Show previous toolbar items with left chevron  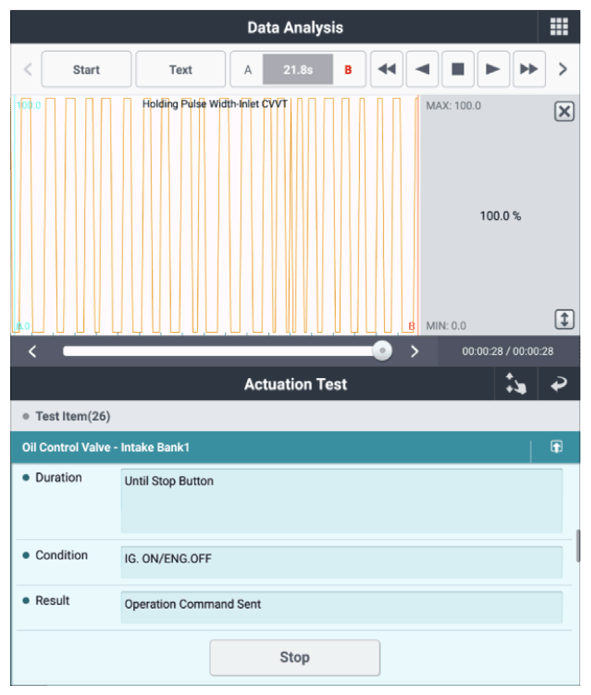click(28, 69)
